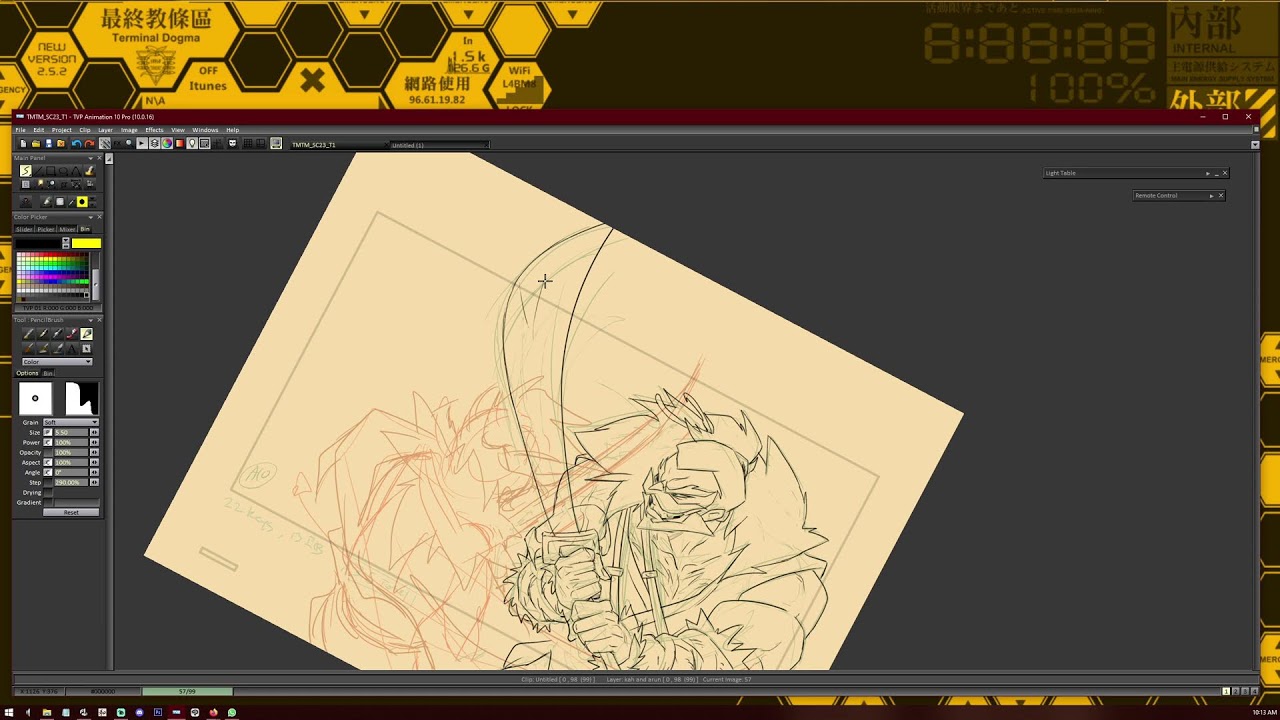Click the undo arrow icon
The width and height of the screenshot is (1280, 720).
(x=76, y=144)
